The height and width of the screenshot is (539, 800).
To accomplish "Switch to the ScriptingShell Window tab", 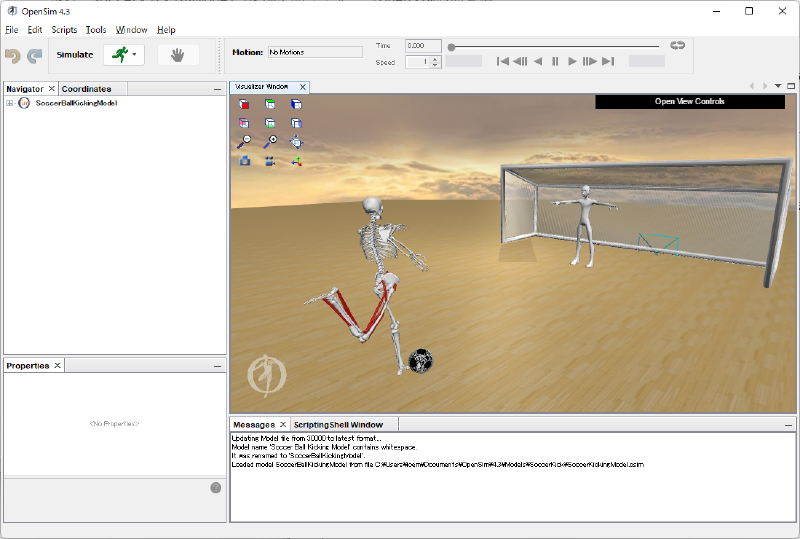I will (338, 425).
